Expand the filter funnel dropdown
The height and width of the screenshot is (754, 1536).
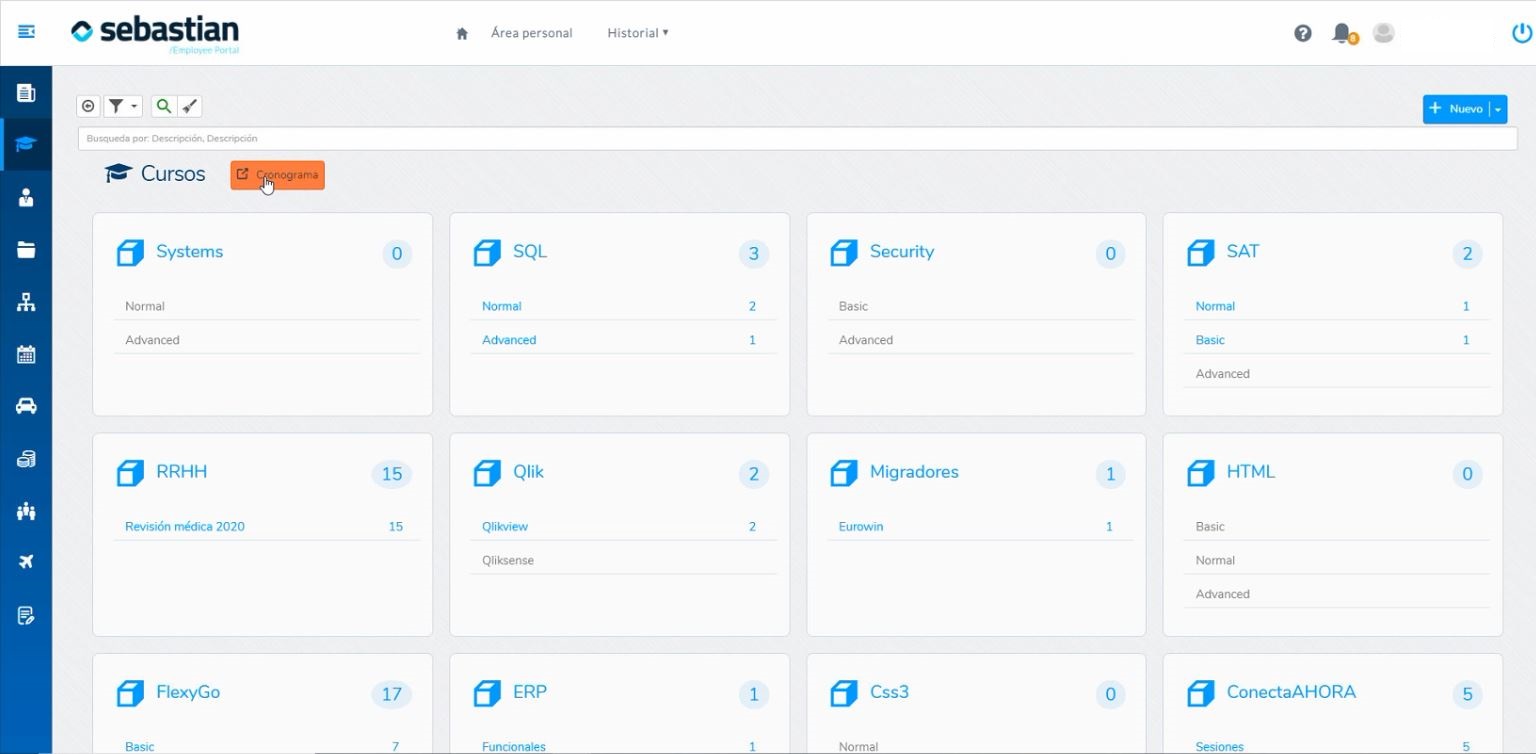[x=123, y=106]
